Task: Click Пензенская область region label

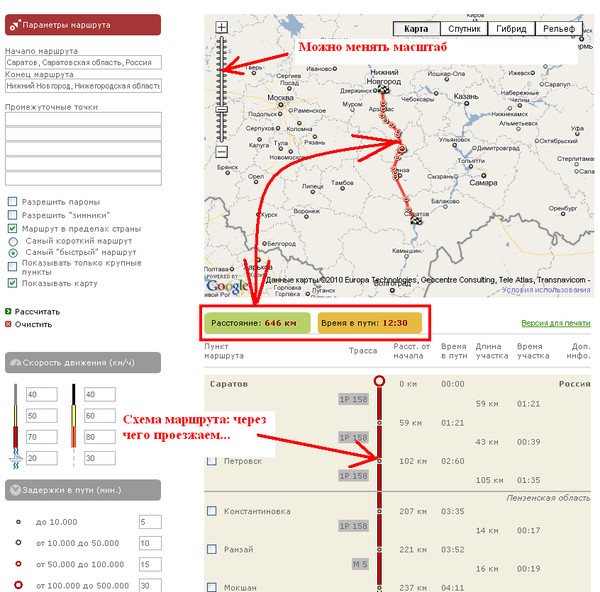Action: [x=548, y=498]
